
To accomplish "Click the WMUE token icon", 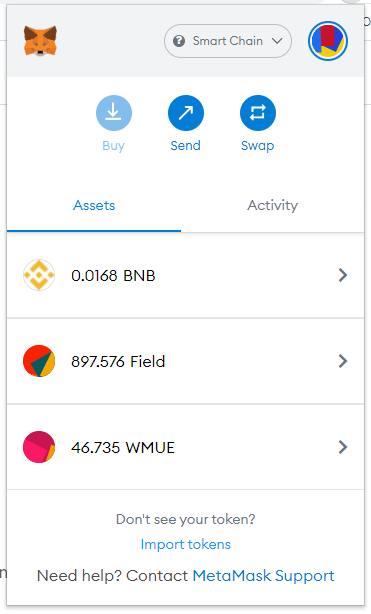I will (x=39, y=447).
